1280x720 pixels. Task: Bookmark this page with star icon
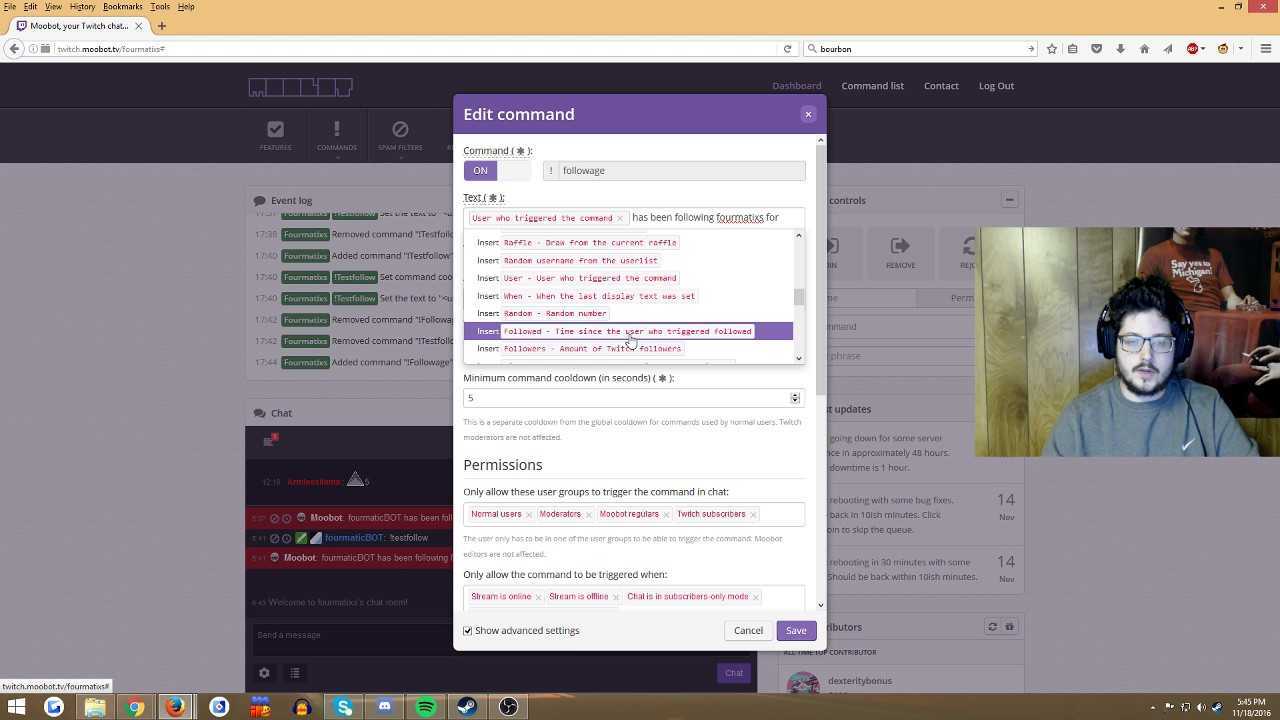pyautogui.click(x=1052, y=49)
